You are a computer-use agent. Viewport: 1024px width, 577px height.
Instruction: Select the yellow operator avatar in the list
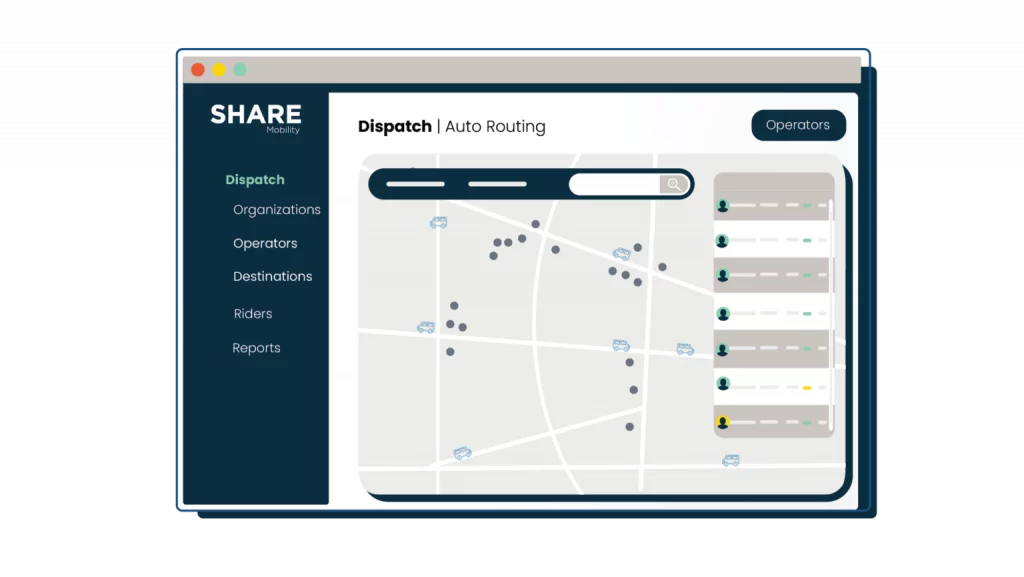tap(723, 422)
